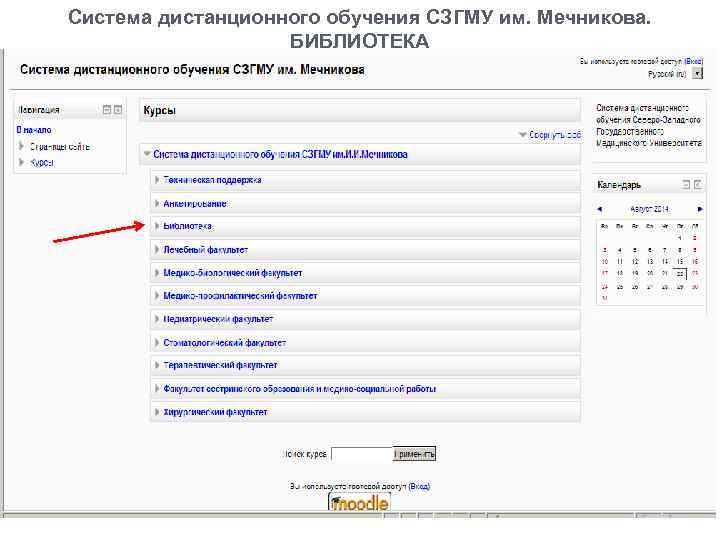Expand the Хирургический факультет arrow
Viewport: 720px width, 540px height.
(x=157, y=412)
